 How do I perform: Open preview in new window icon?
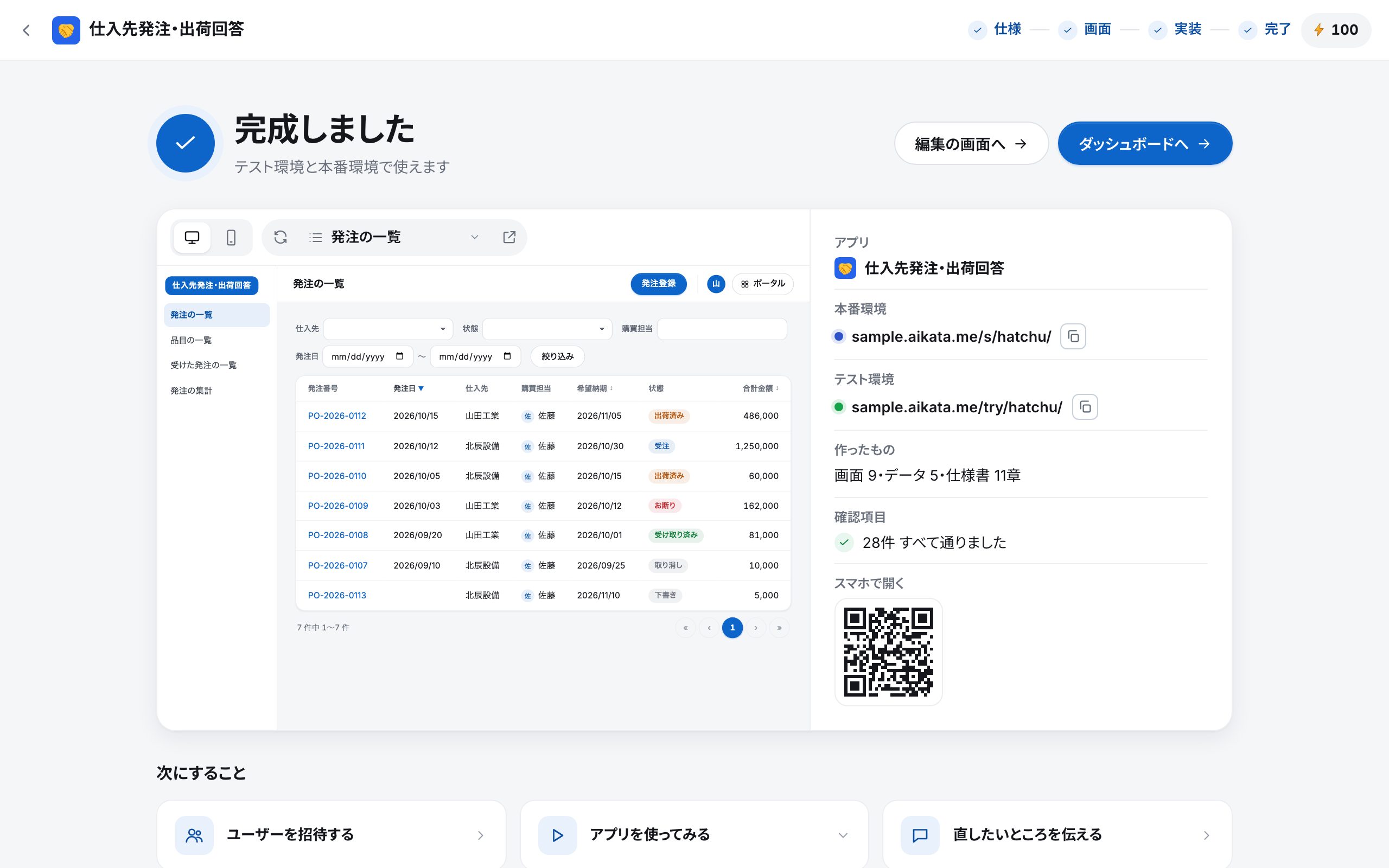pos(509,237)
